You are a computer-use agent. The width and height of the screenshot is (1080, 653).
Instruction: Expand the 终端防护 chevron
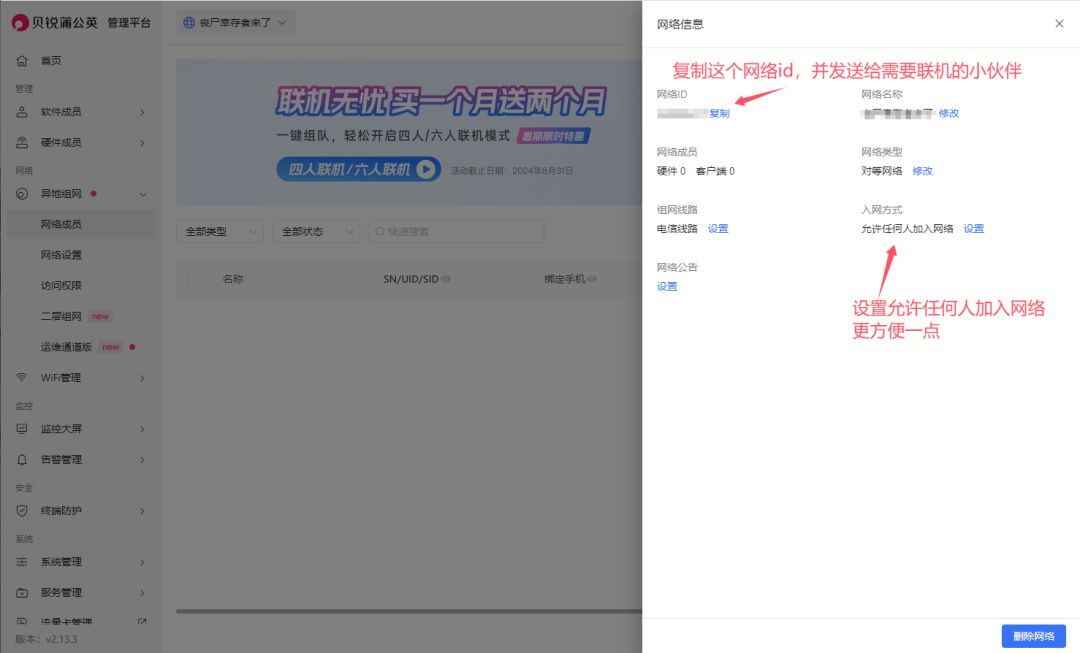(x=143, y=511)
